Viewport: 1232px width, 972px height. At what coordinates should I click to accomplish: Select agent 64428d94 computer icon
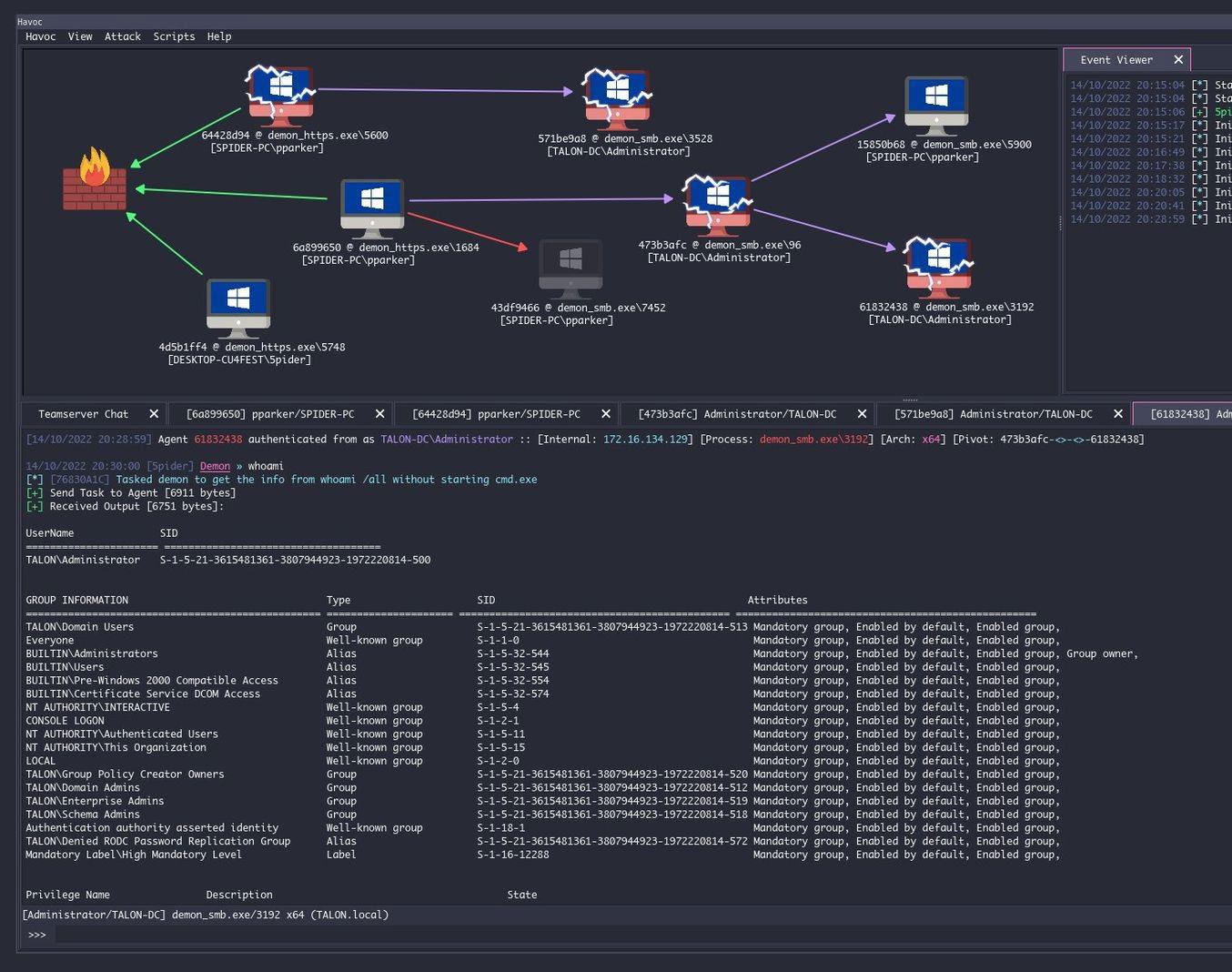(x=280, y=95)
